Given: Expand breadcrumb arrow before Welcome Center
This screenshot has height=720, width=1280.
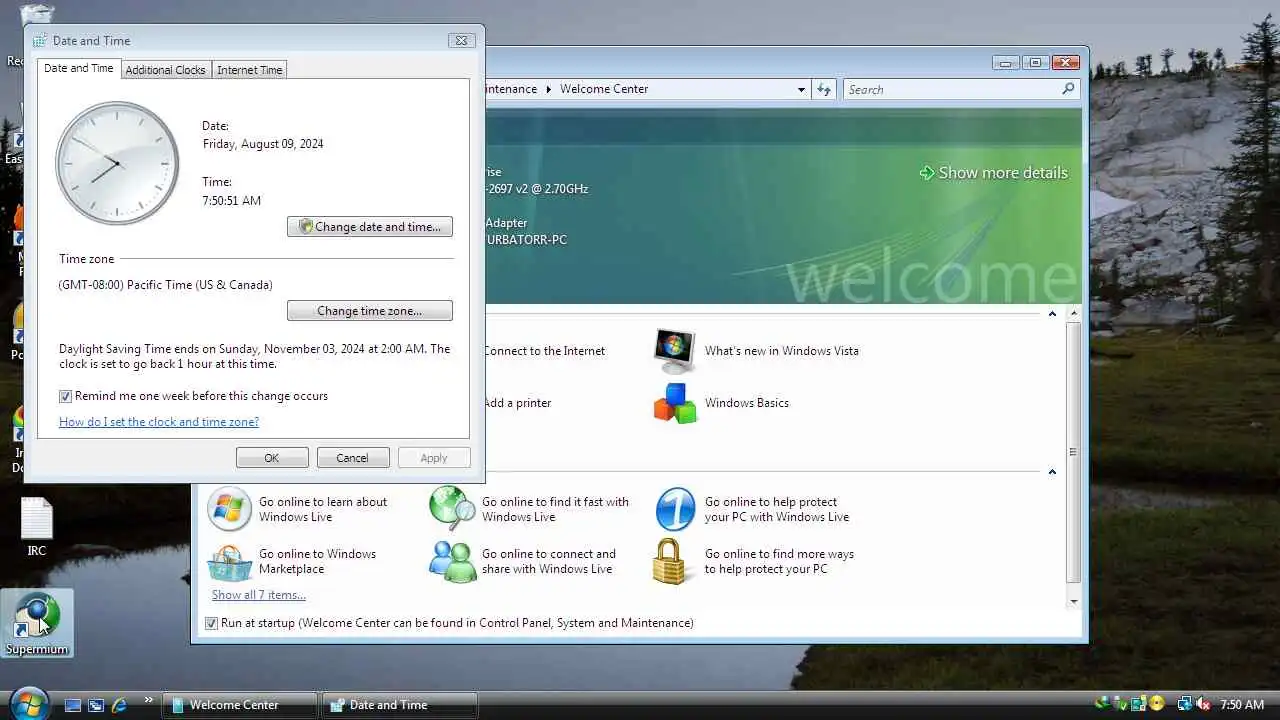Looking at the screenshot, I should [548, 89].
